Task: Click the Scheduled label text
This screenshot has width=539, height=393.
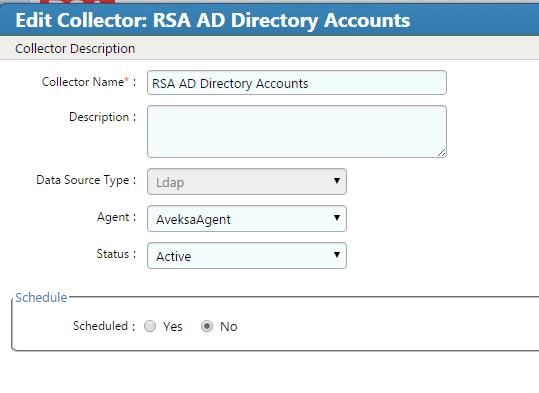Action: 104,326
